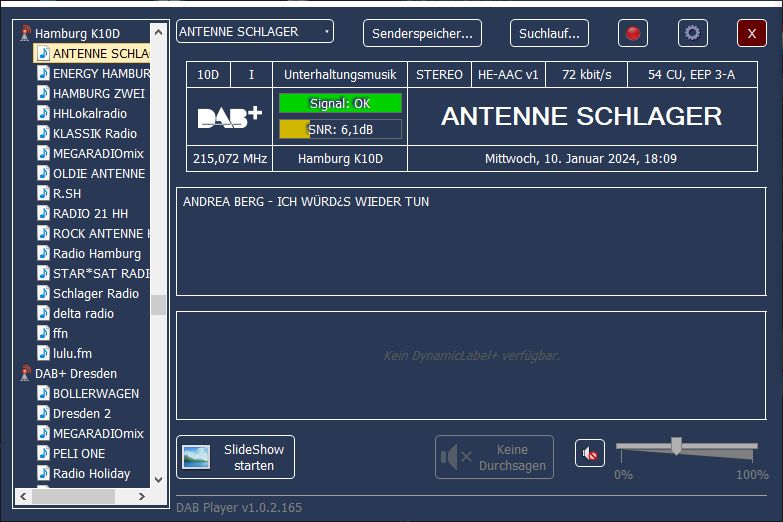This screenshot has width=783, height=522.
Task: Click the red record button icon
Action: (x=632, y=33)
